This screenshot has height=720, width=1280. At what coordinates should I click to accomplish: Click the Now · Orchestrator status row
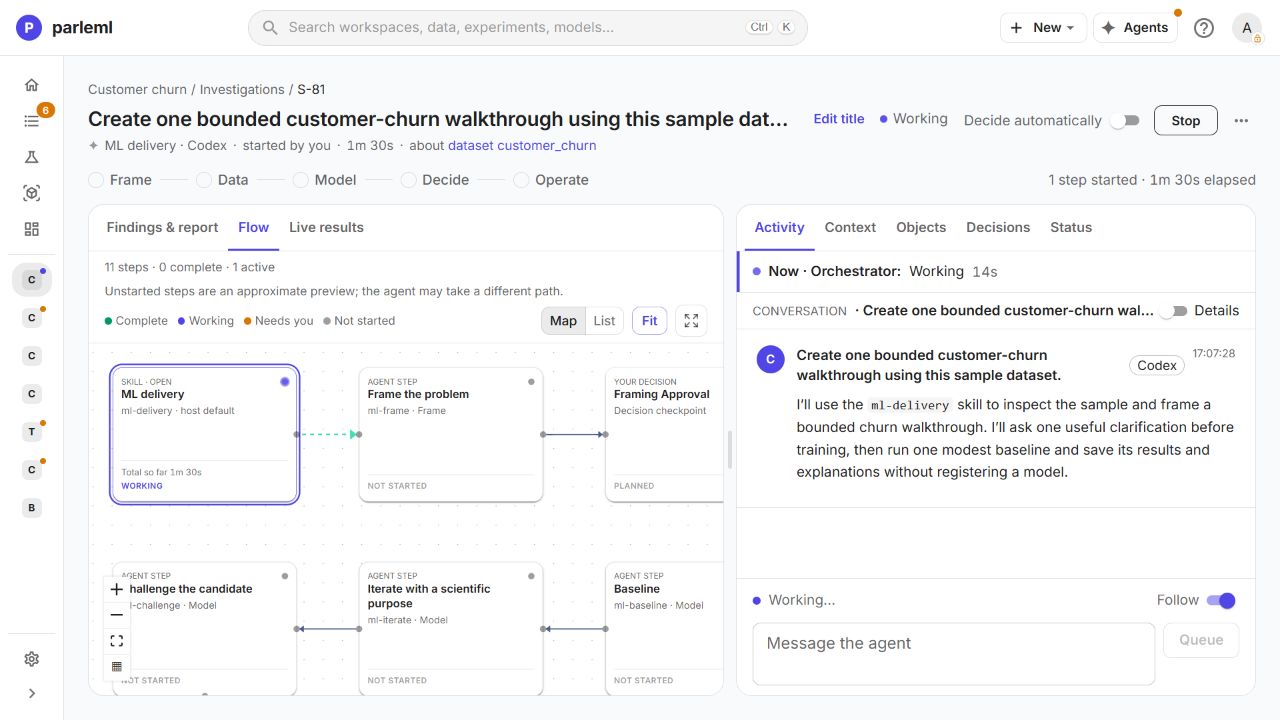(996, 271)
